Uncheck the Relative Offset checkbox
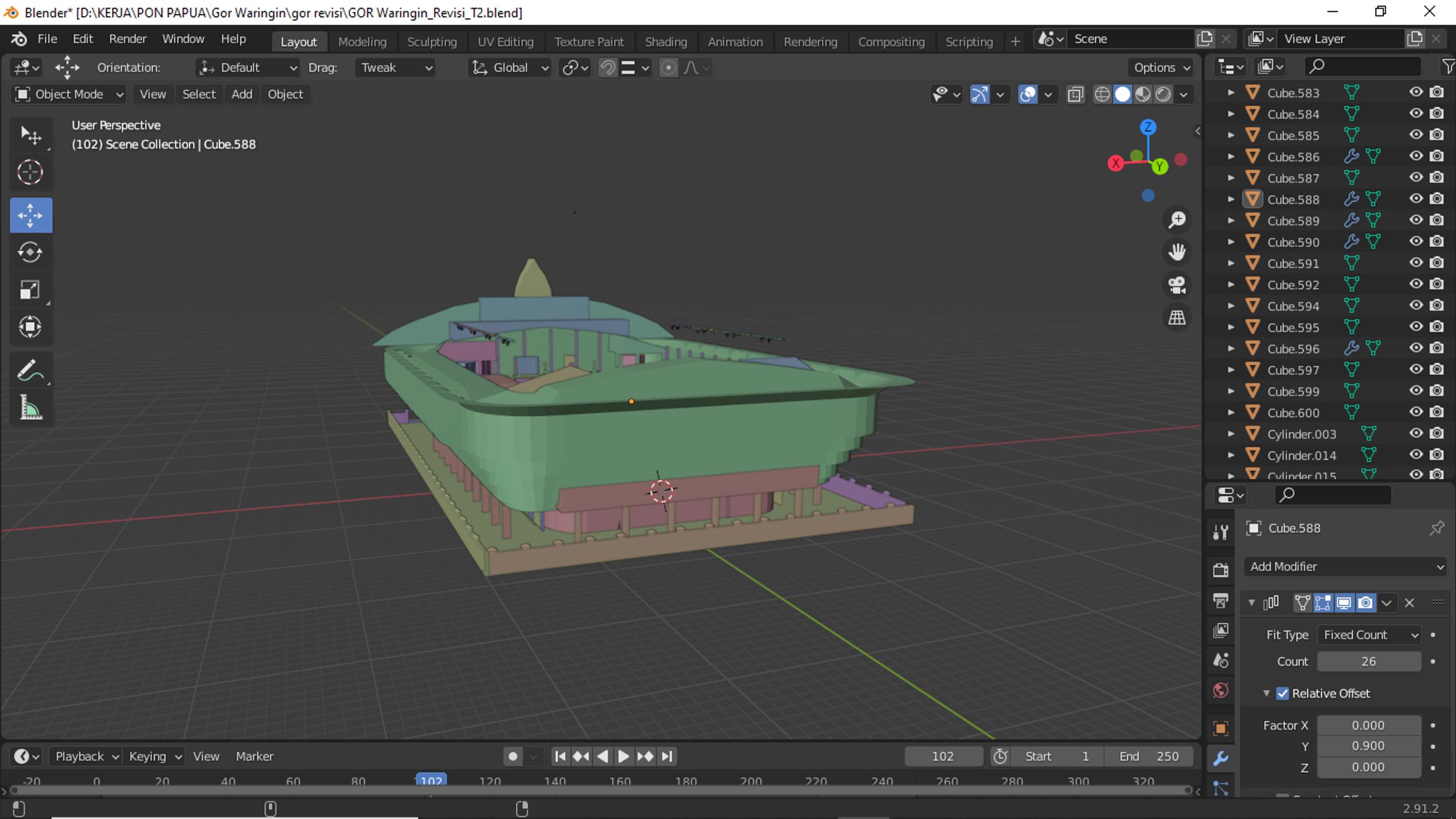Viewport: 1456px width, 819px height. point(1283,694)
